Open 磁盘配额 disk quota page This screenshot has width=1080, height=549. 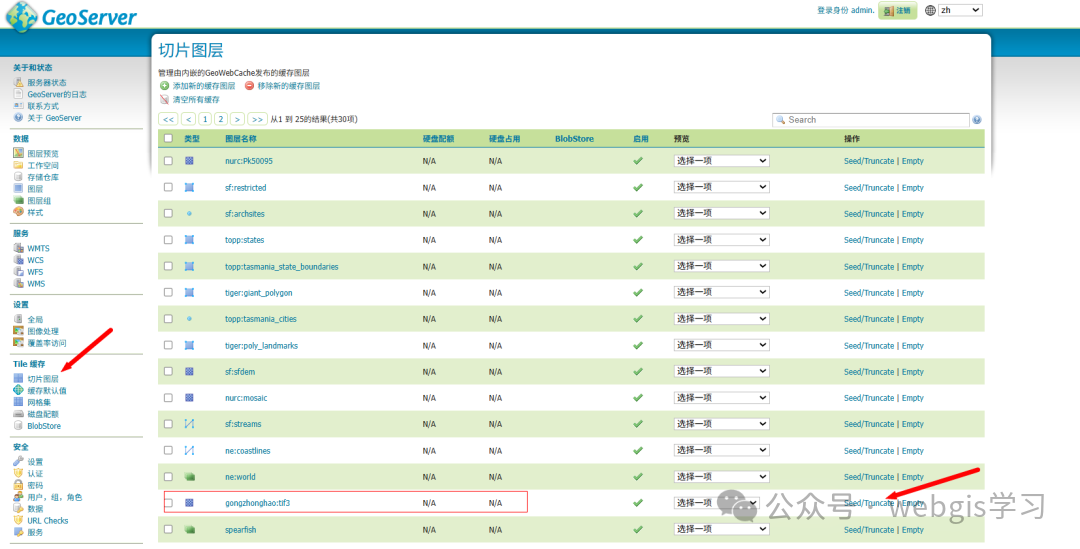[x=43, y=414]
